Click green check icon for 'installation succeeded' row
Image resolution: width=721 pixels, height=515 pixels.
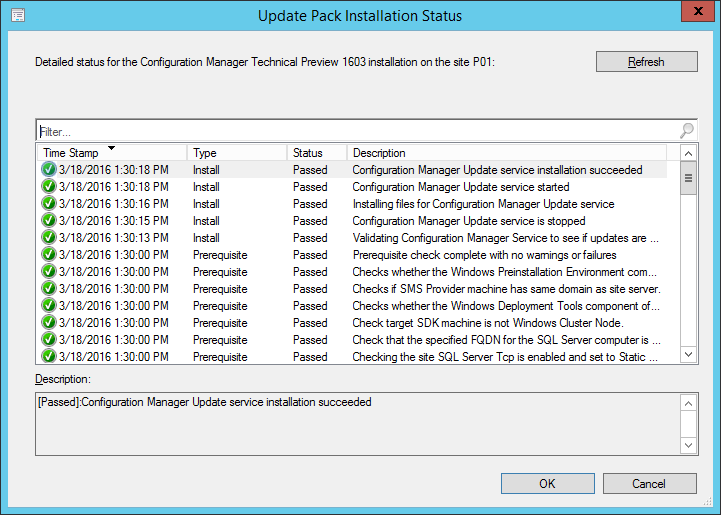click(x=49, y=170)
